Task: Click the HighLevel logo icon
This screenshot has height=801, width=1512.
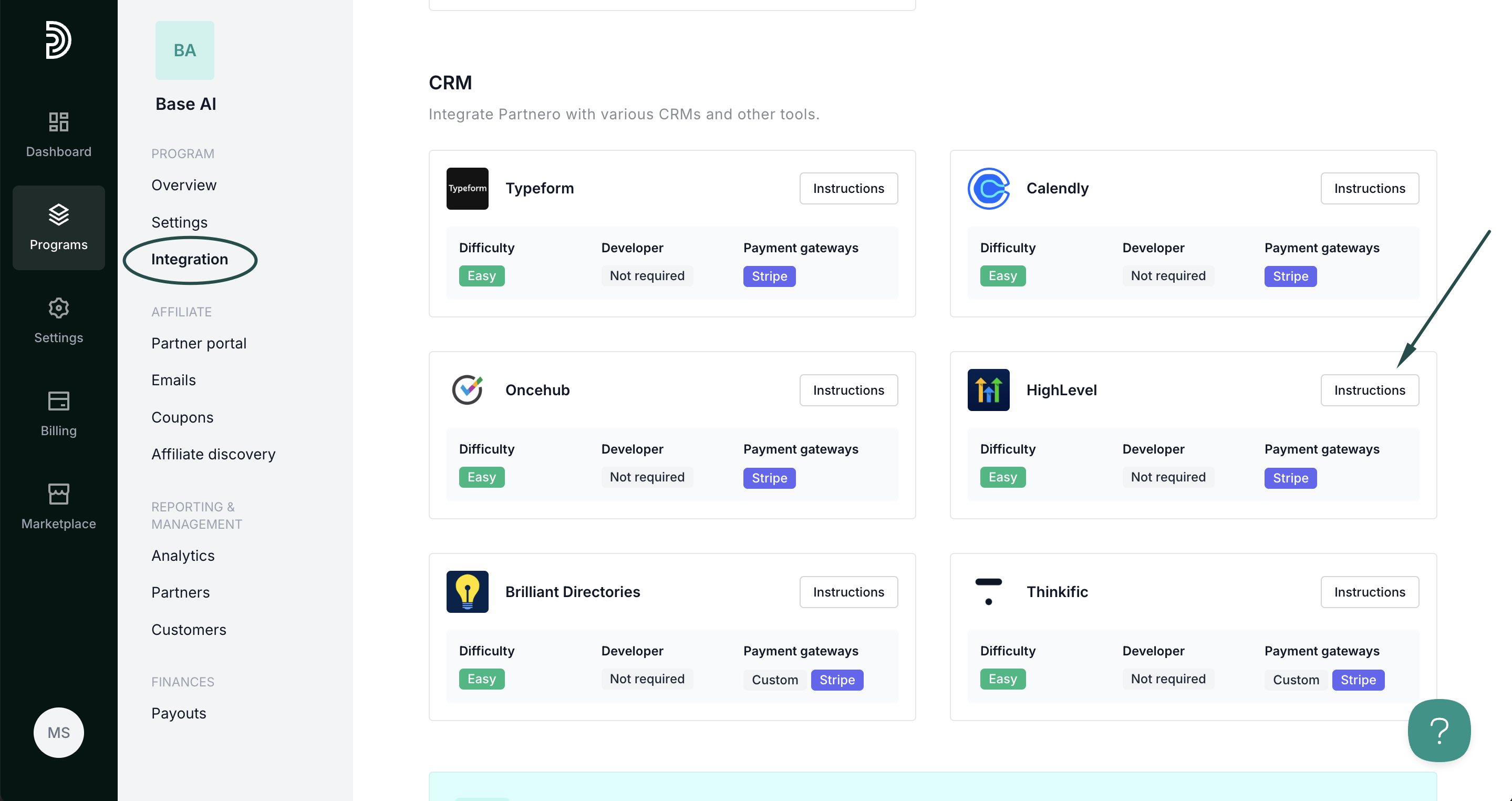Action: (x=988, y=390)
